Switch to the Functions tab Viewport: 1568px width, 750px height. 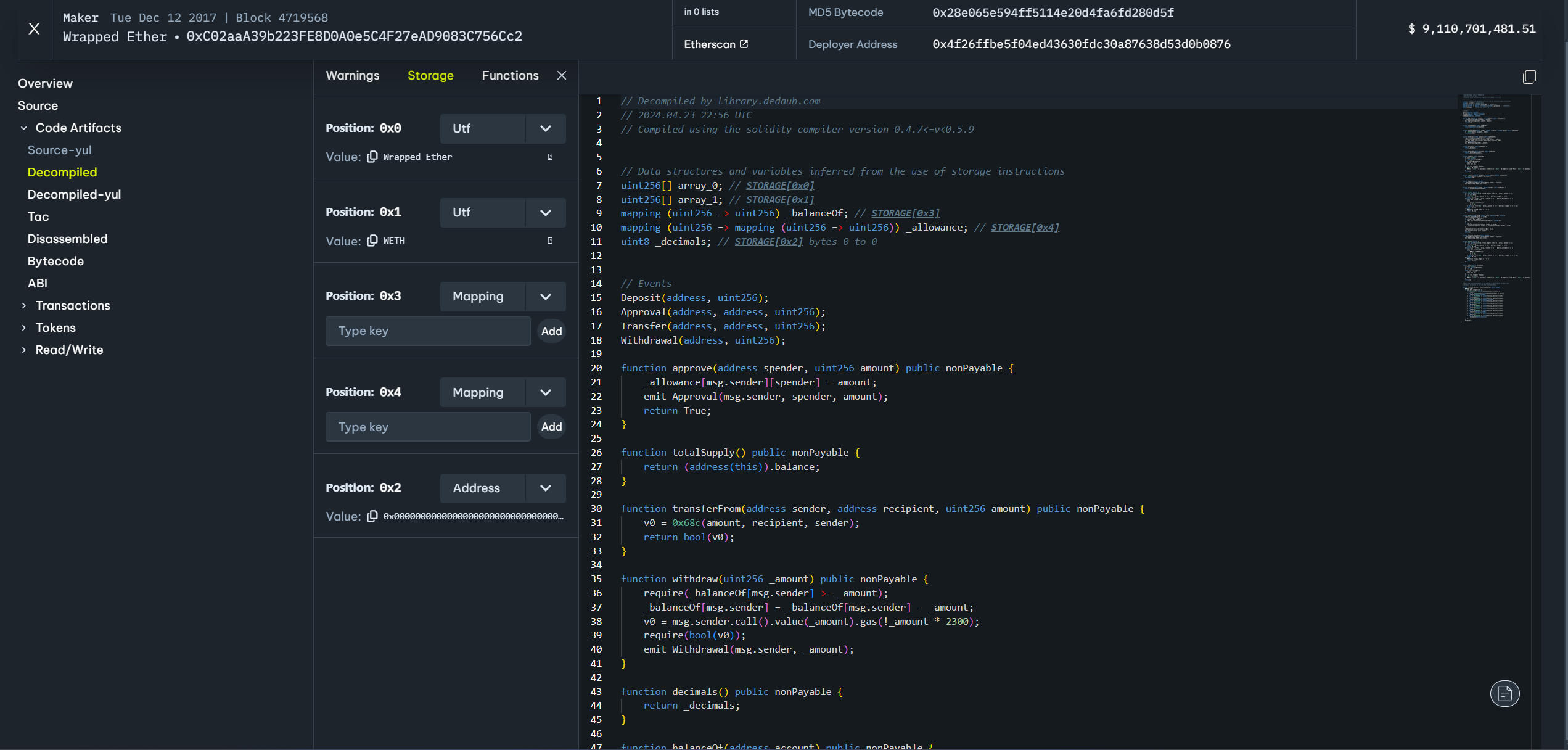click(x=510, y=75)
